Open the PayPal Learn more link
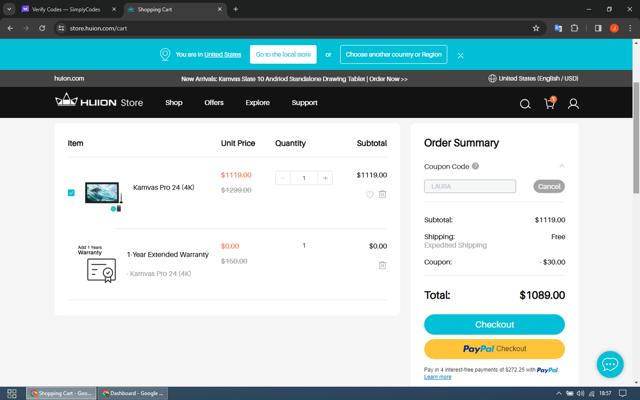640x400 pixels. click(438, 377)
